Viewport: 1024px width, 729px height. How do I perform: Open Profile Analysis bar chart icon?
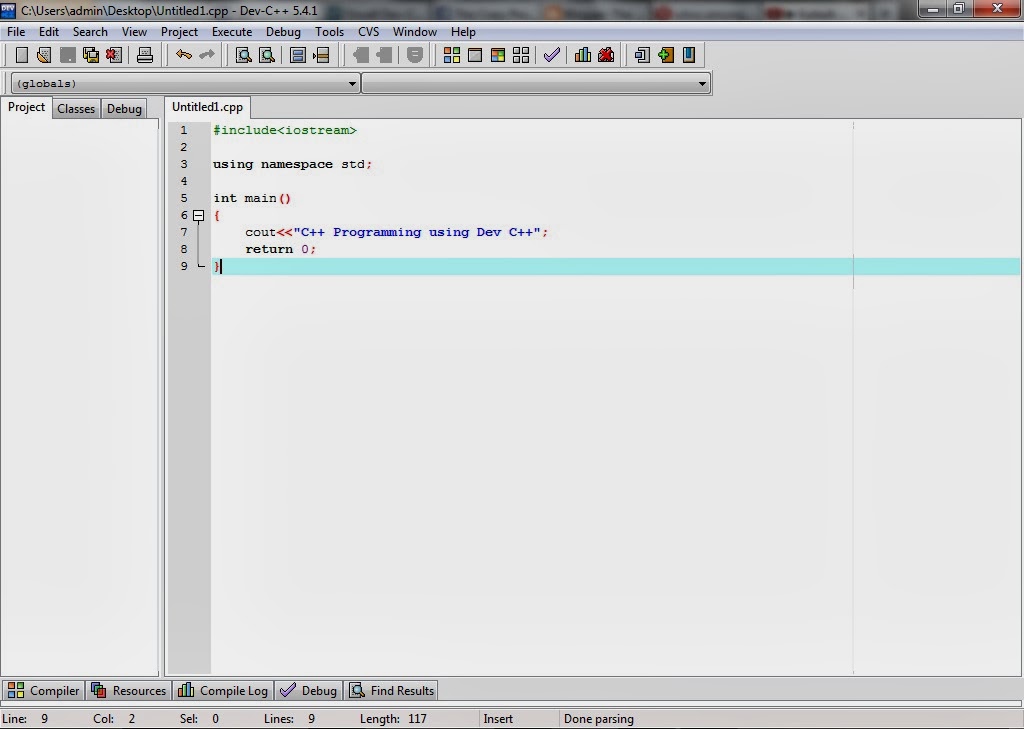coord(583,56)
